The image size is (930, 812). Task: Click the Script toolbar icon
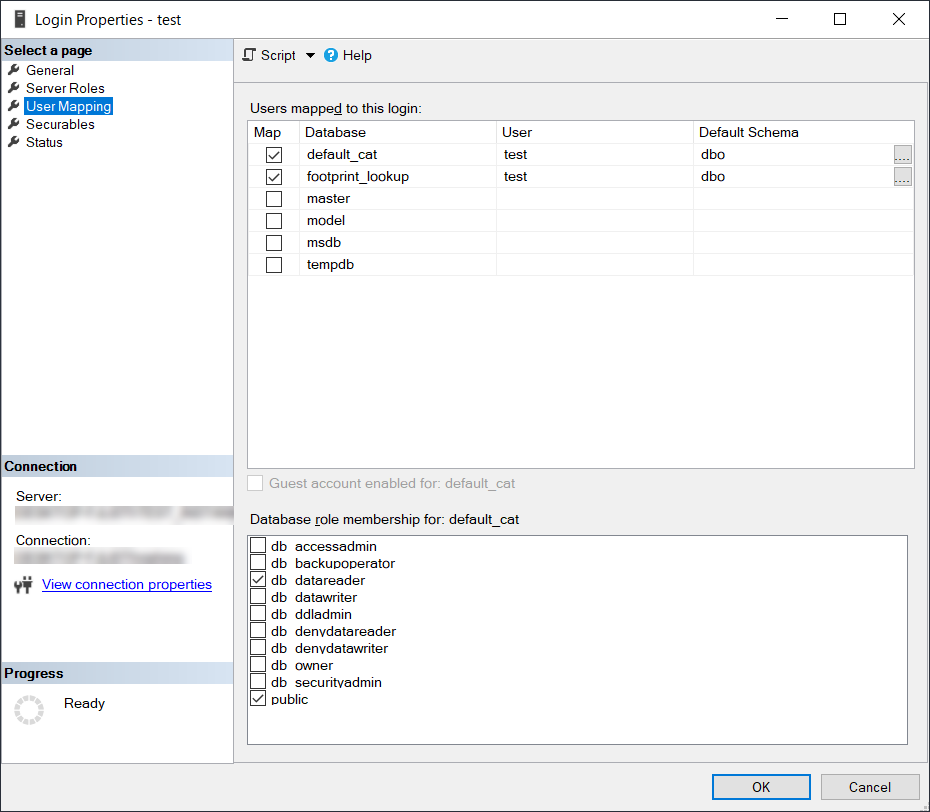248,55
